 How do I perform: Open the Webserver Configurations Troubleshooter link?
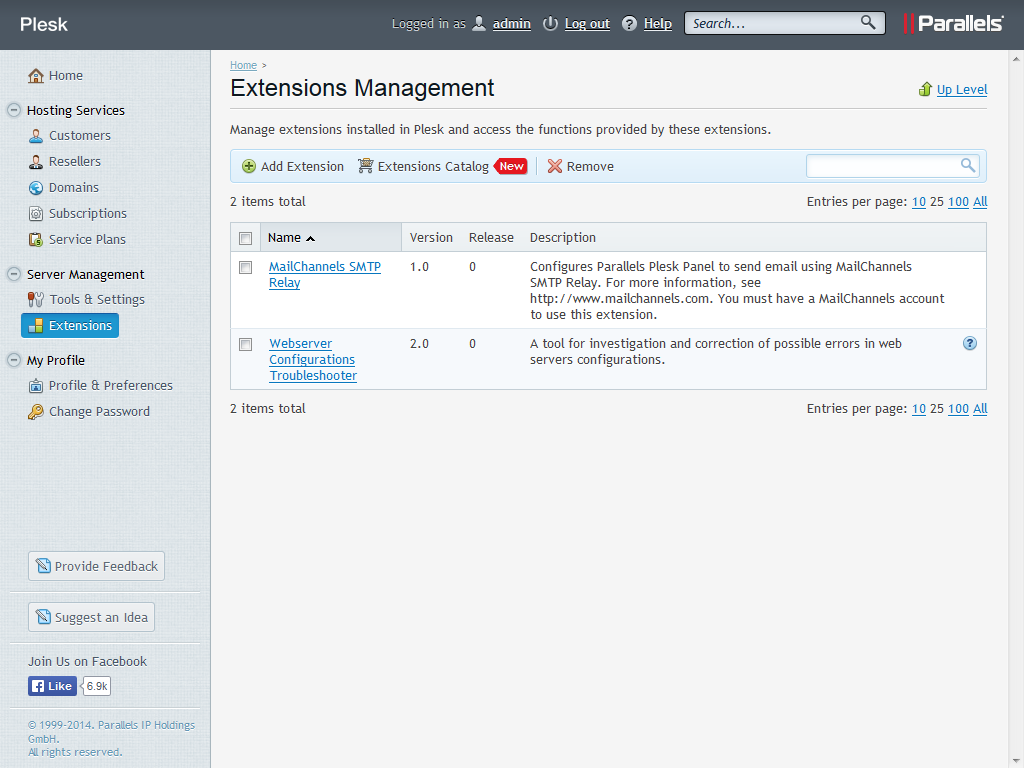tap(313, 360)
